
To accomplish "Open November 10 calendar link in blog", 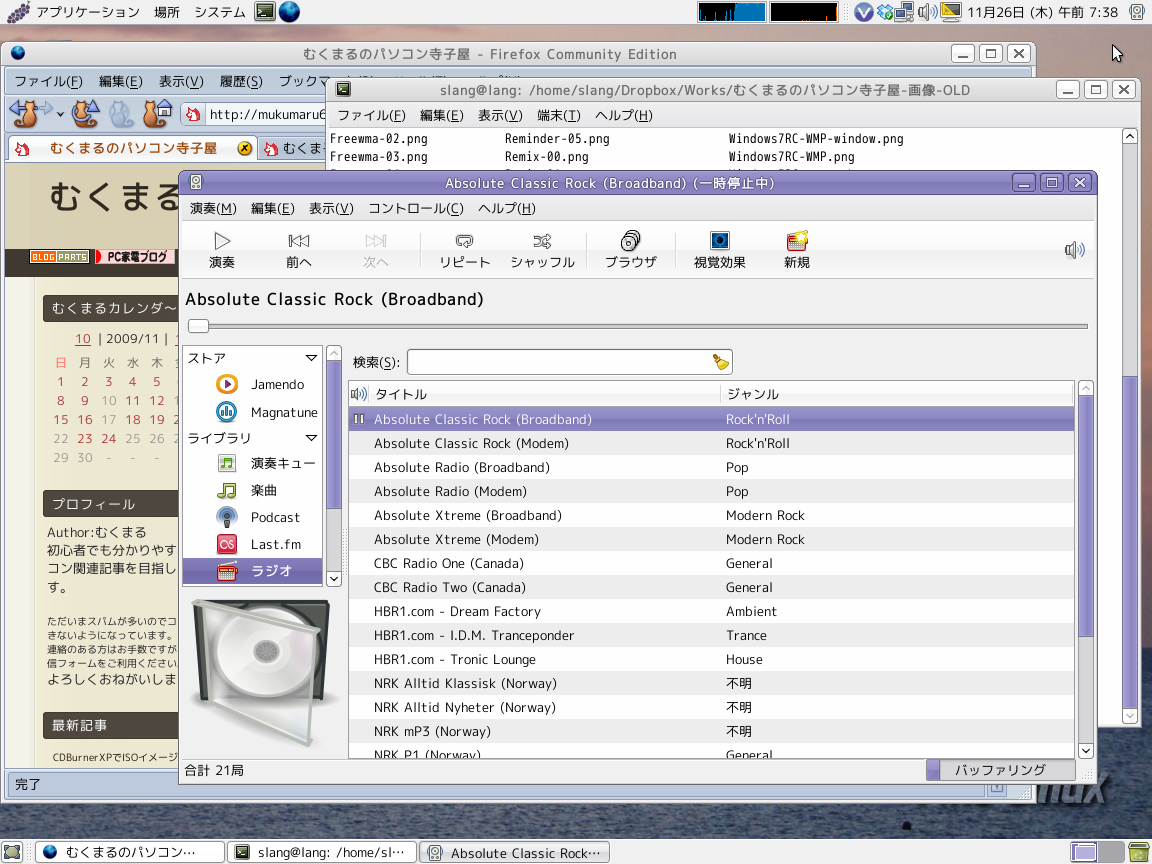I will coord(83,339).
